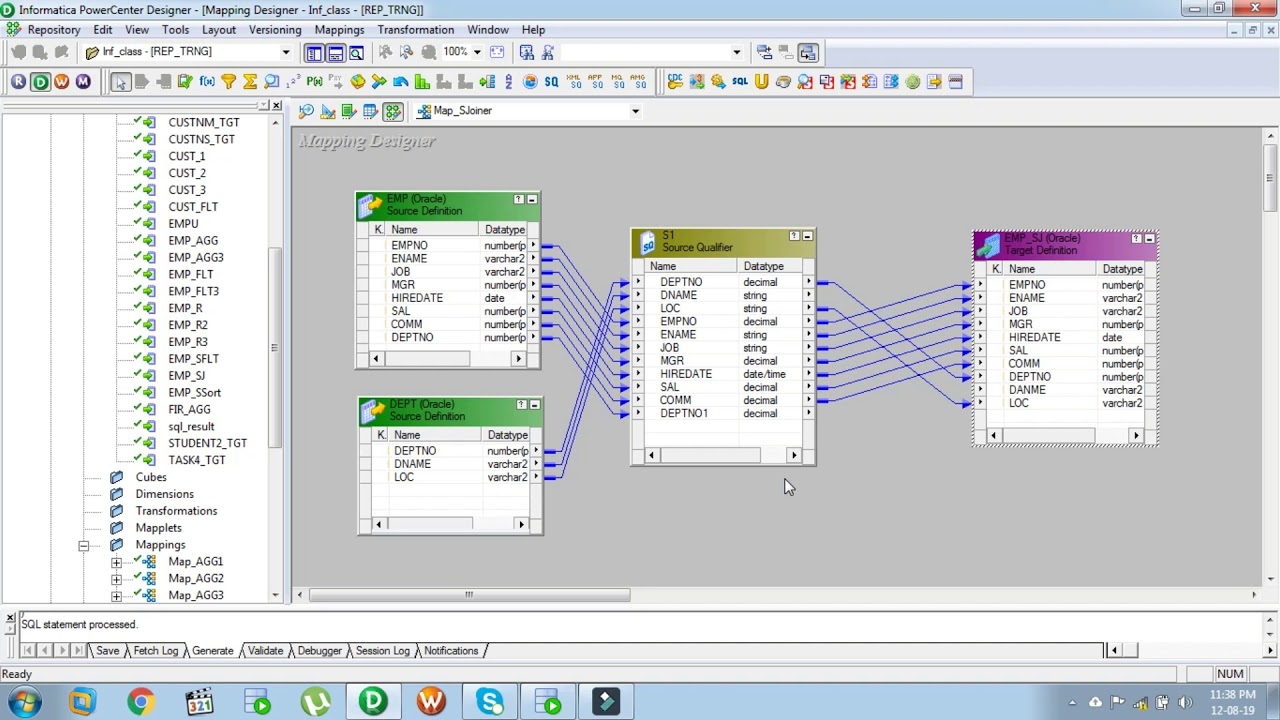Open the Mapplet Designer workspace icon
The height and width of the screenshot is (720, 1280).
(370, 111)
